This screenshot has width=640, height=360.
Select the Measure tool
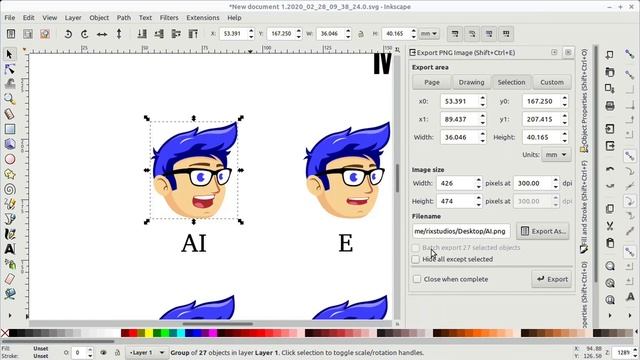10,114
